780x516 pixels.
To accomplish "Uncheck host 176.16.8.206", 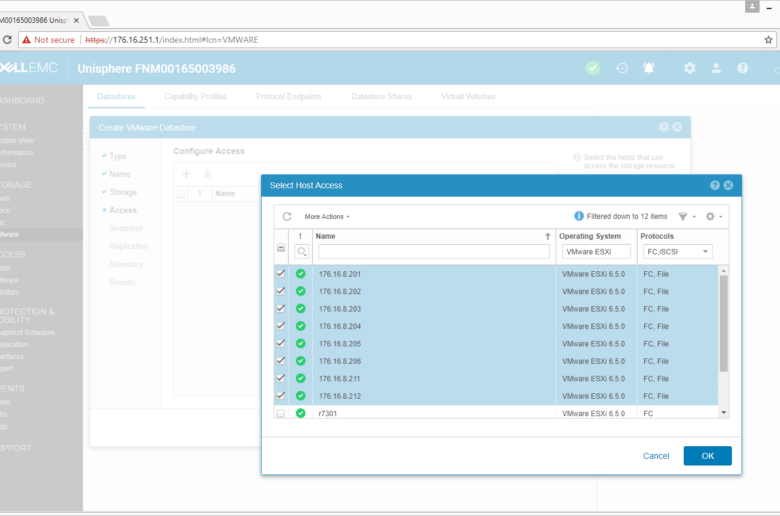I will click(x=281, y=361).
